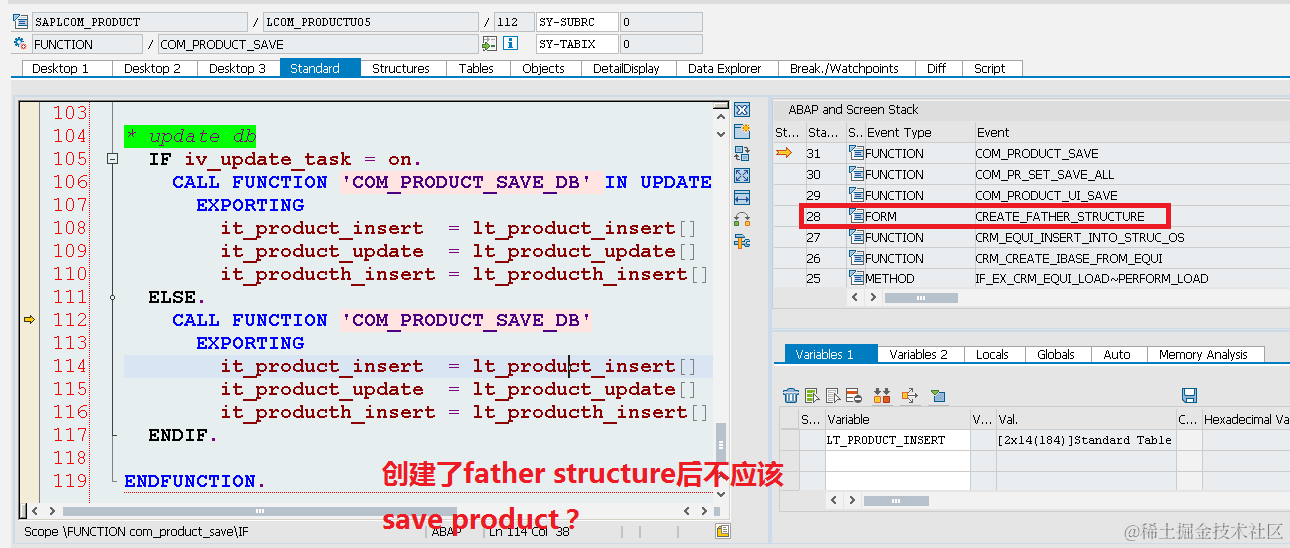Open the Memory Analysis tab
This screenshot has height=548, width=1290.
coord(1204,354)
